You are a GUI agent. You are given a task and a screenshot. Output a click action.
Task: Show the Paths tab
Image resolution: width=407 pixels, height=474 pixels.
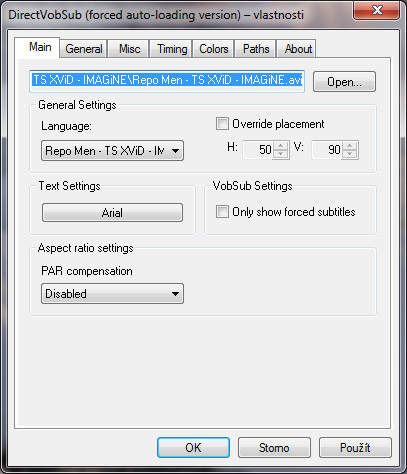pyautogui.click(x=256, y=49)
